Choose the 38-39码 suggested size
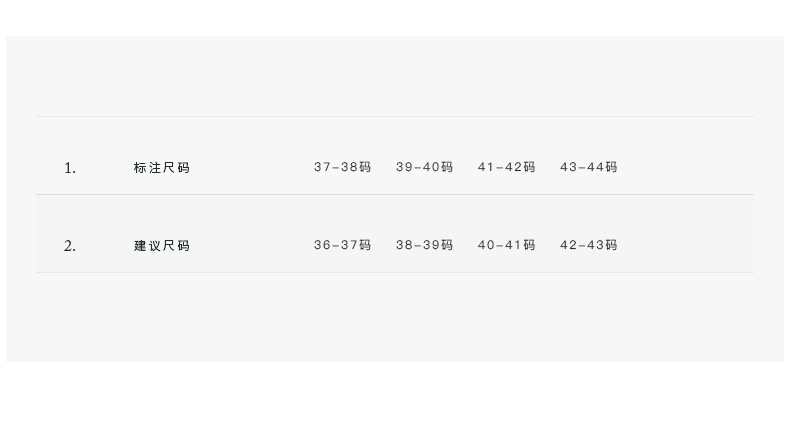The width and height of the screenshot is (790, 427). pos(424,245)
